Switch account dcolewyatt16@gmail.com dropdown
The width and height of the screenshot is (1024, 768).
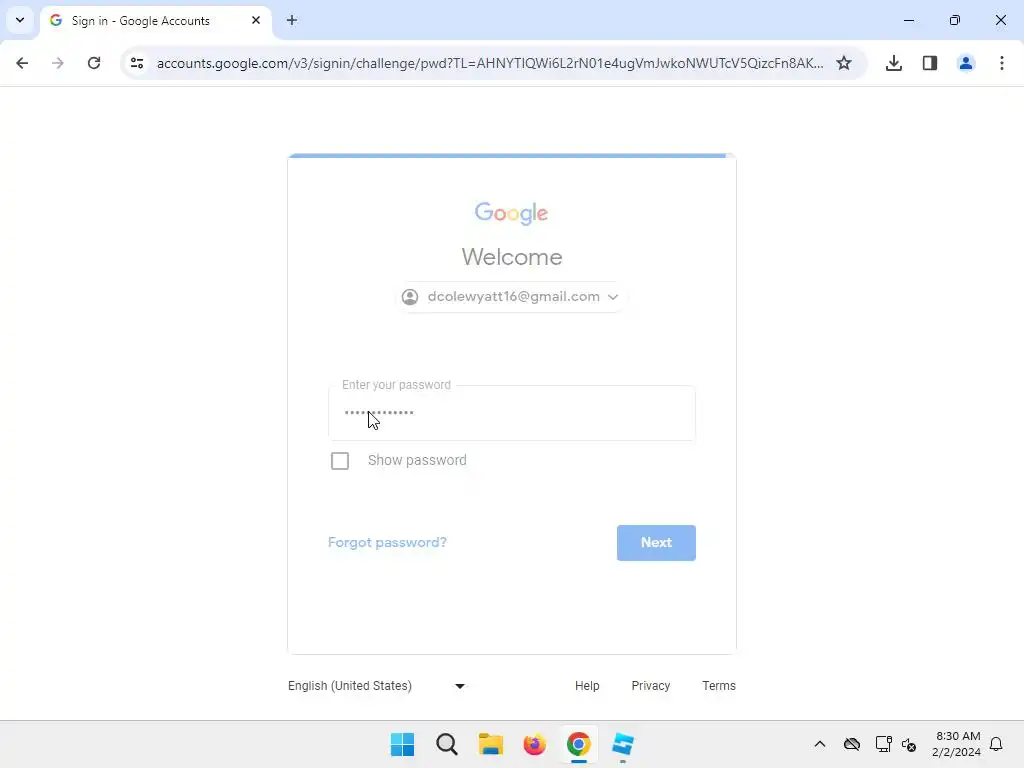click(511, 297)
